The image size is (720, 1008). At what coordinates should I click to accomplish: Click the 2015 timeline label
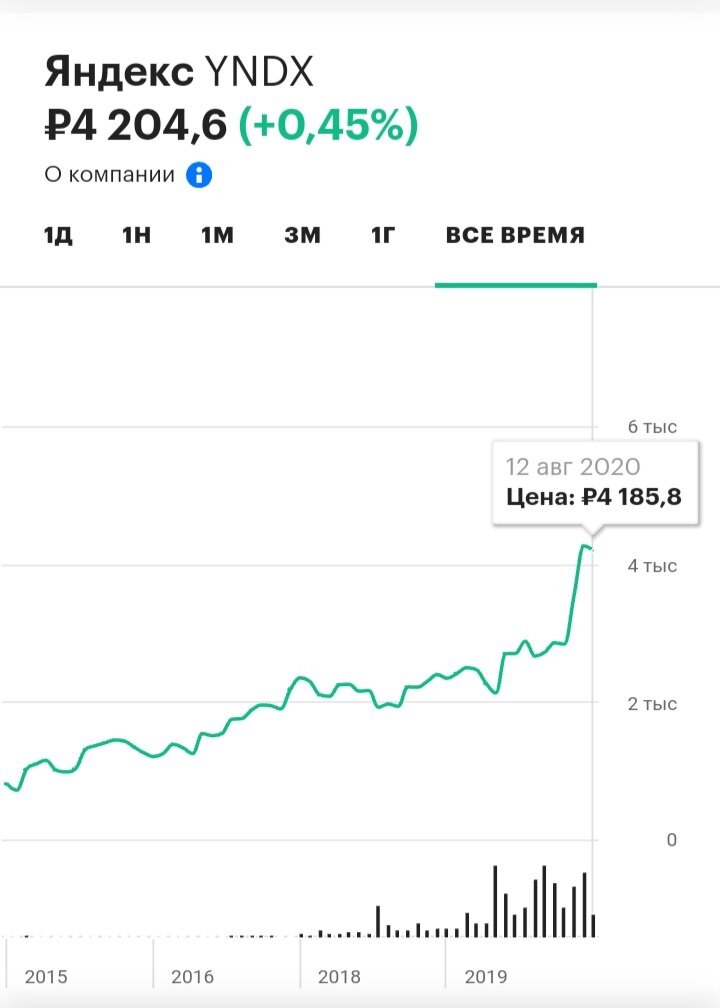click(x=46, y=976)
